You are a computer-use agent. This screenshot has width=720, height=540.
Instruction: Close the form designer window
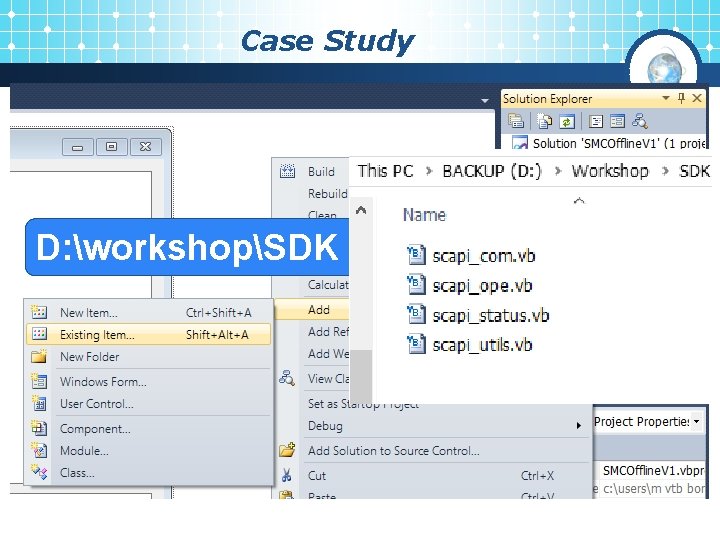146,147
